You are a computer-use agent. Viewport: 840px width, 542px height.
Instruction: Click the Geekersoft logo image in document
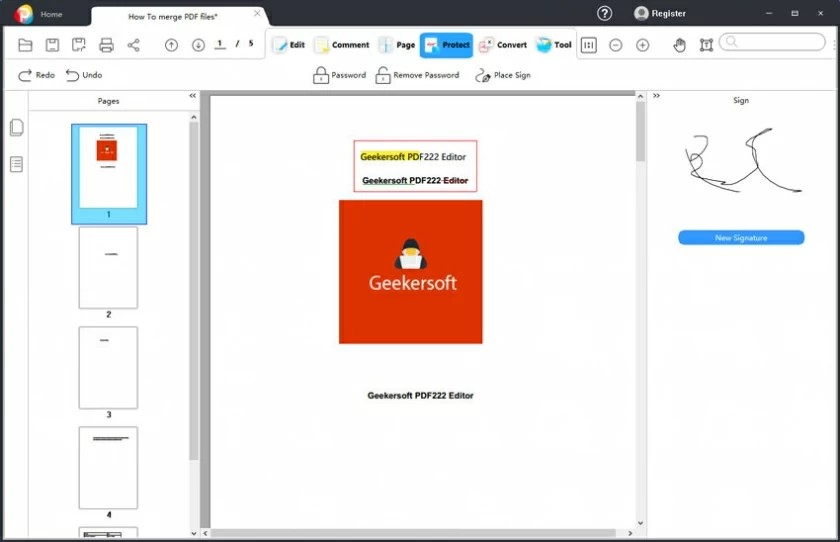[x=411, y=272]
